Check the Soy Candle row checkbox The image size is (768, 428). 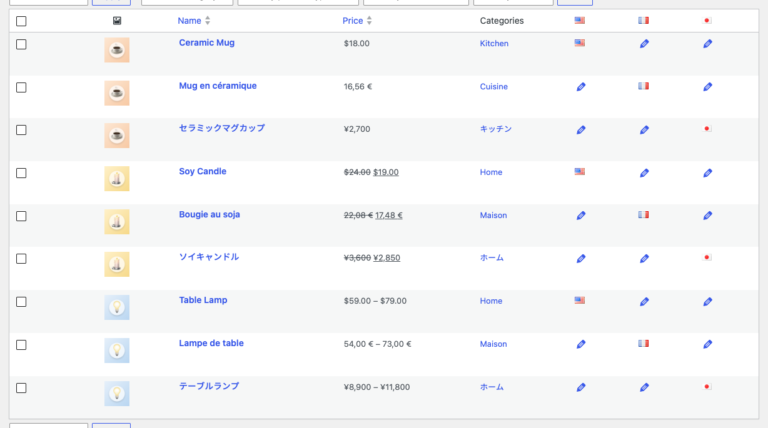(21, 173)
